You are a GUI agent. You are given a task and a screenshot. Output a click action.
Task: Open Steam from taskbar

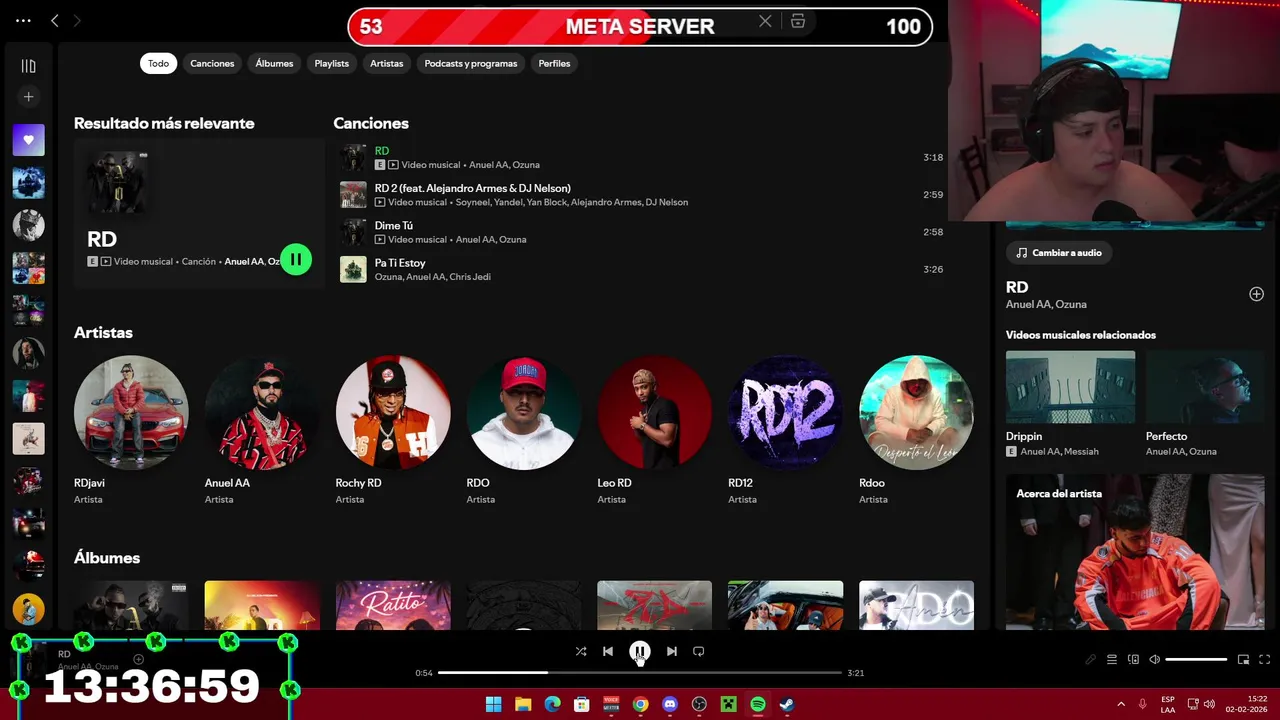point(787,704)
